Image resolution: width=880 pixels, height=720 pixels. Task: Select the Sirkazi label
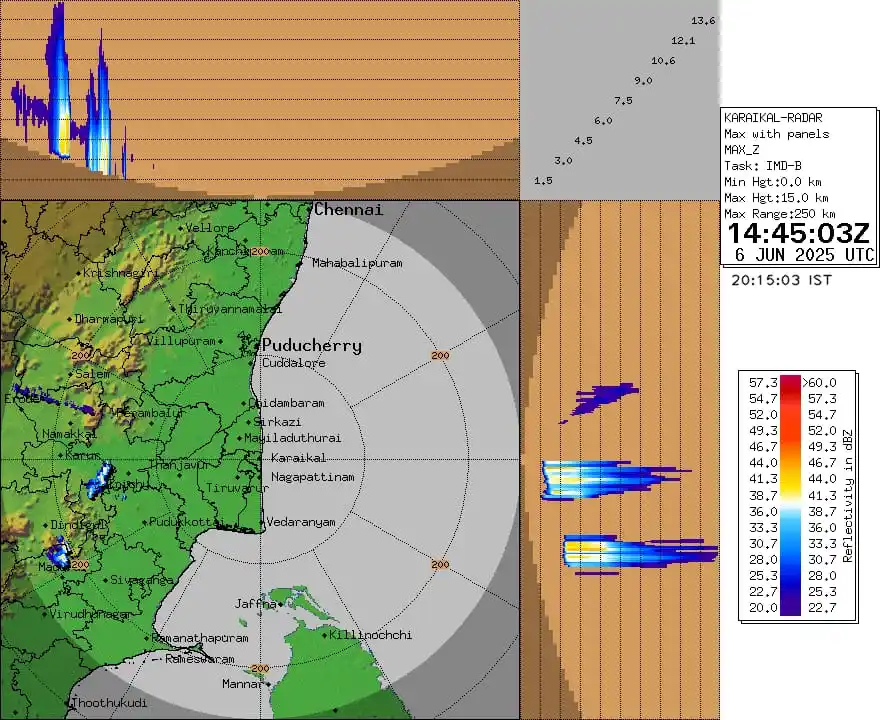tap(277, 421)
